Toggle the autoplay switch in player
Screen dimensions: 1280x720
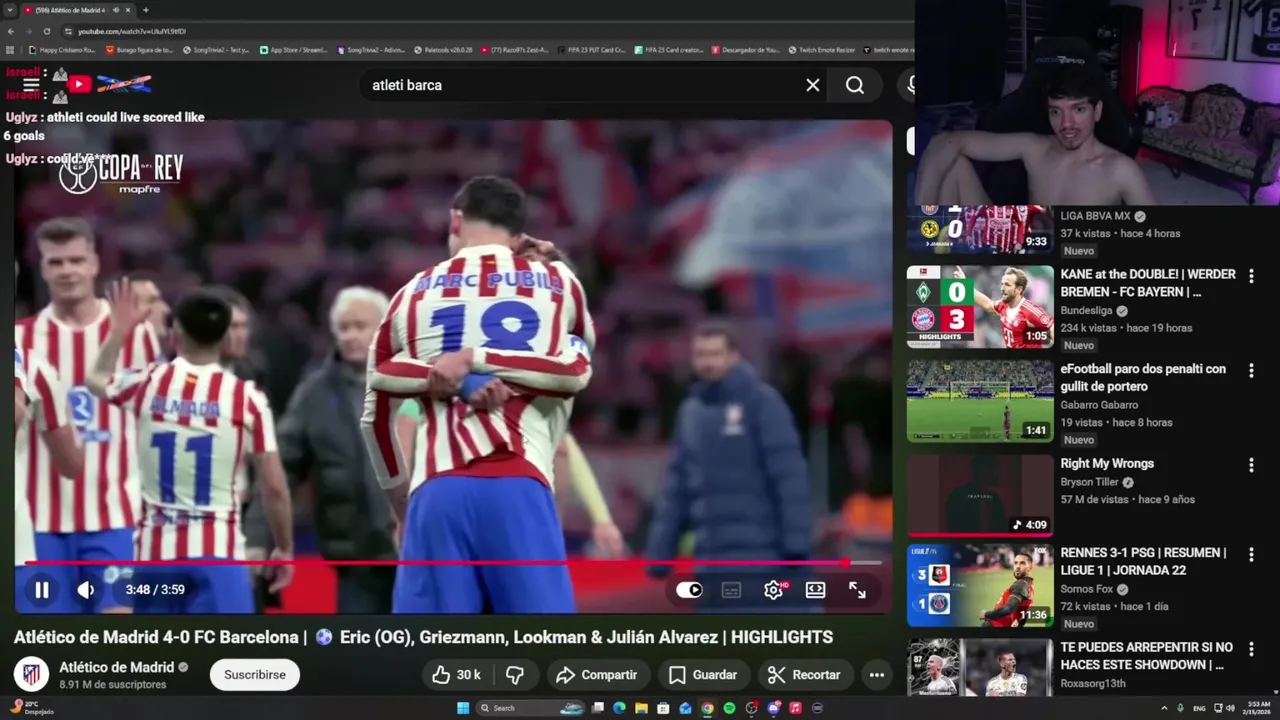[x=689, y=590]
